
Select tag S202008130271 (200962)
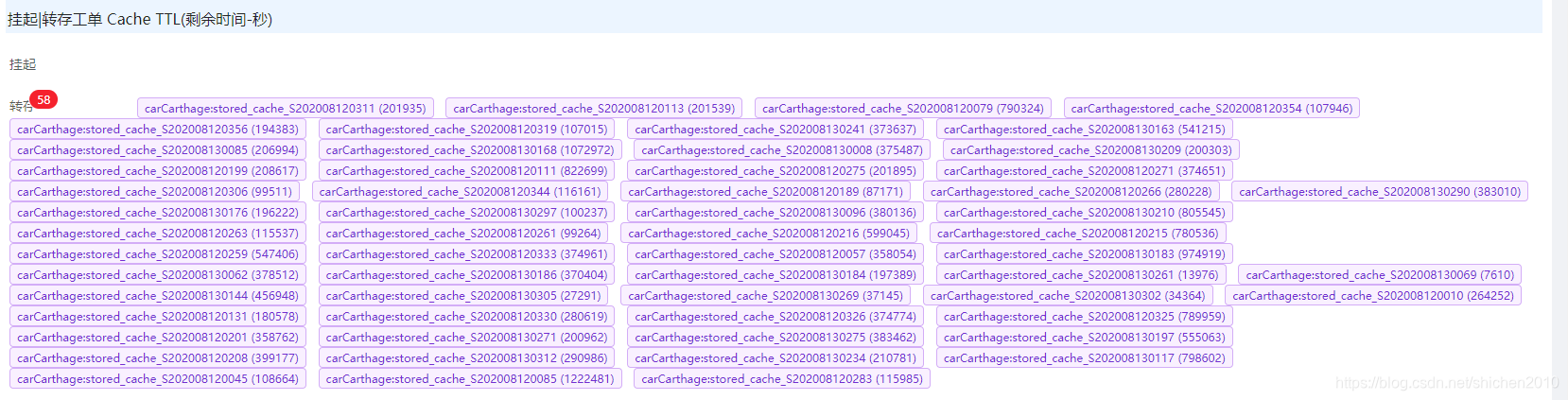(467, 338)
